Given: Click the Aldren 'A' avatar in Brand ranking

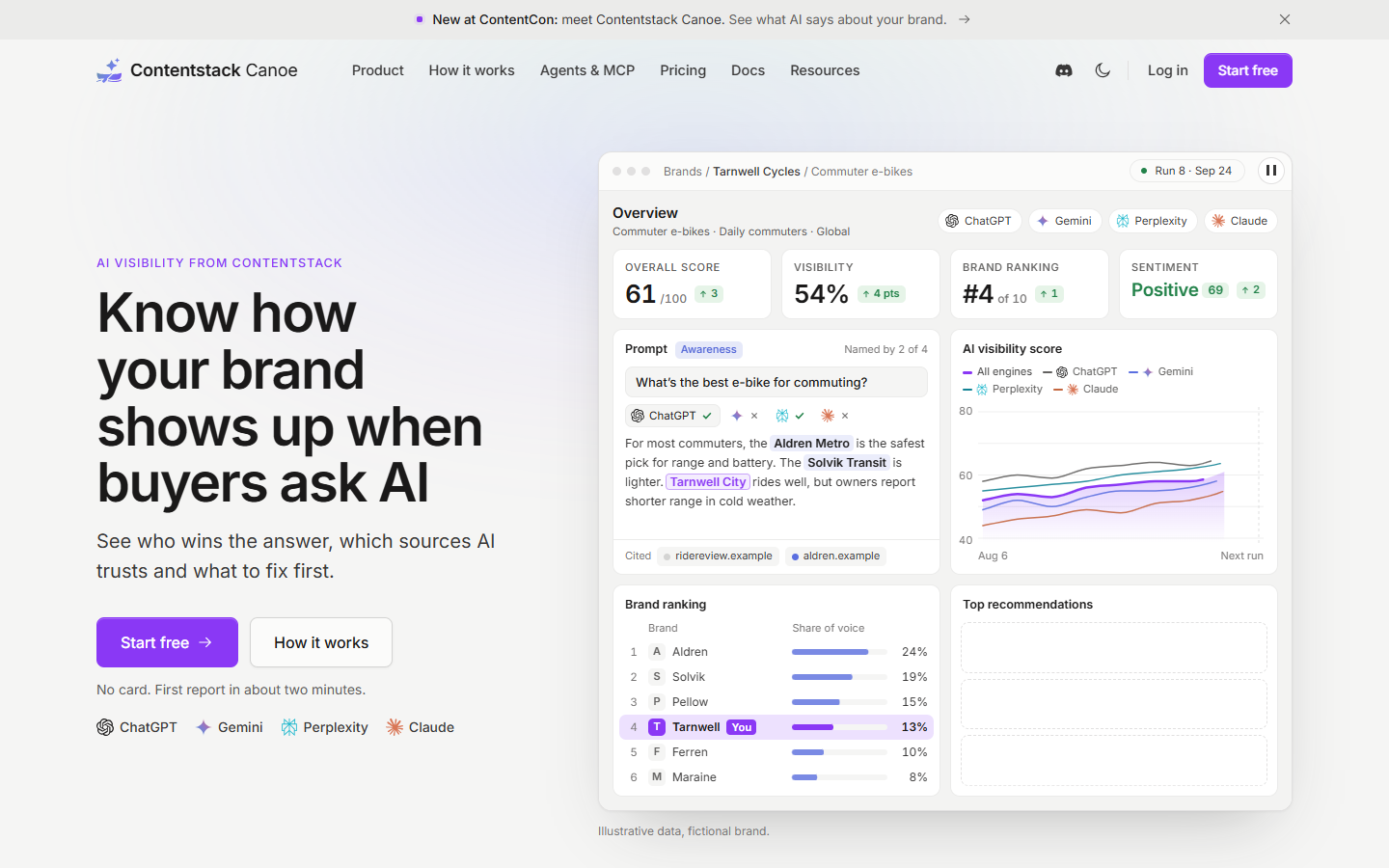Looking at the screenshot, I should pyautogui.click(x=657, y=652).
